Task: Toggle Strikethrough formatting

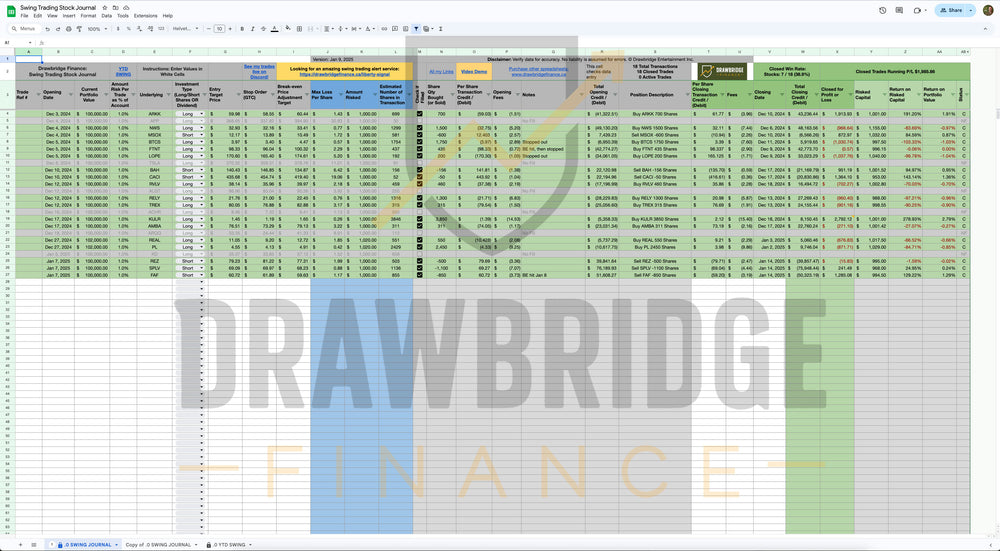Action: coord(263,29)
